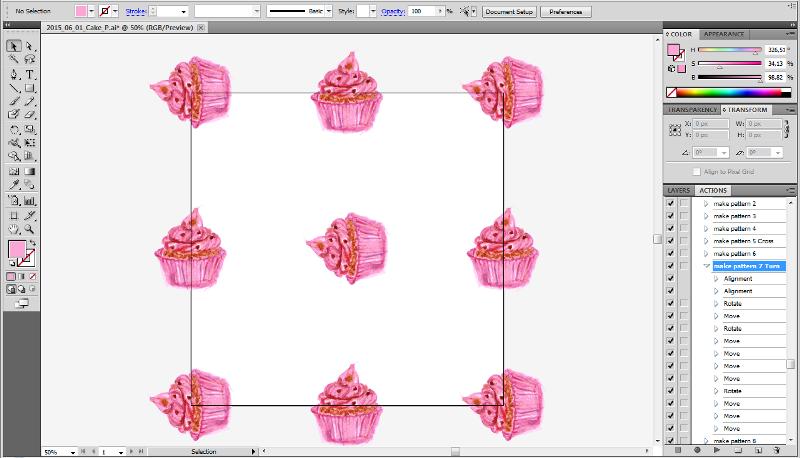Click Play Current Selection in Actions panel
This screenshot has width=800, height=458.
[717, 450]
